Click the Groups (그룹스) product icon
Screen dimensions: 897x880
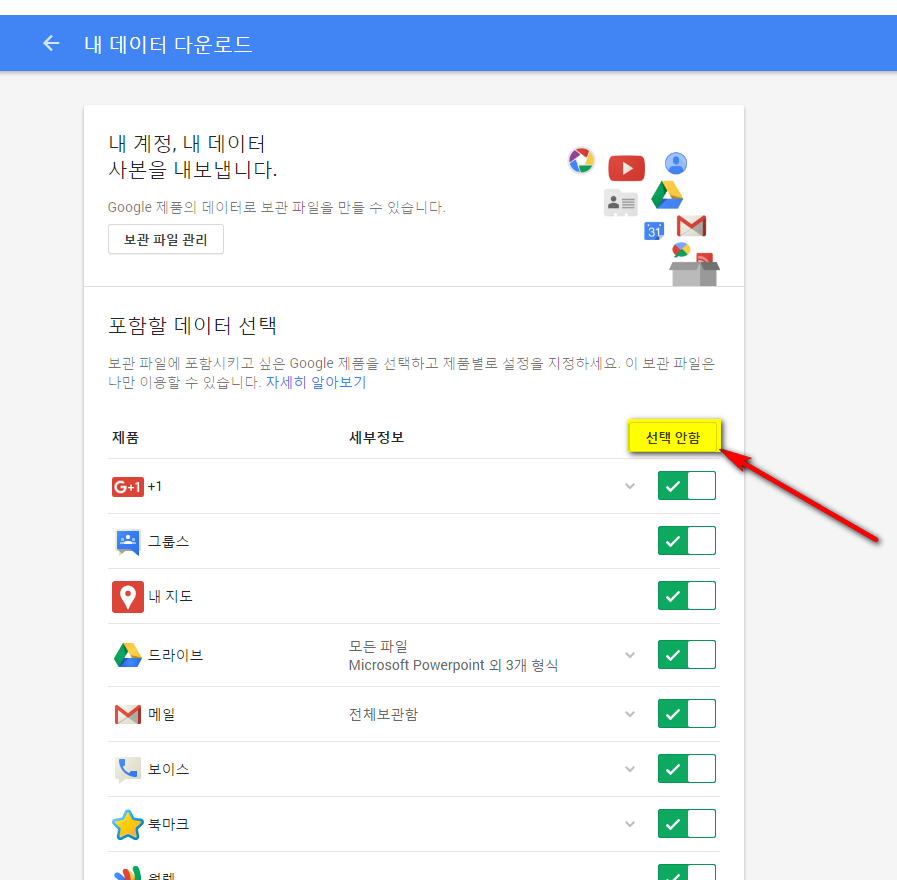pyautogui.click(x=128, y=542)
